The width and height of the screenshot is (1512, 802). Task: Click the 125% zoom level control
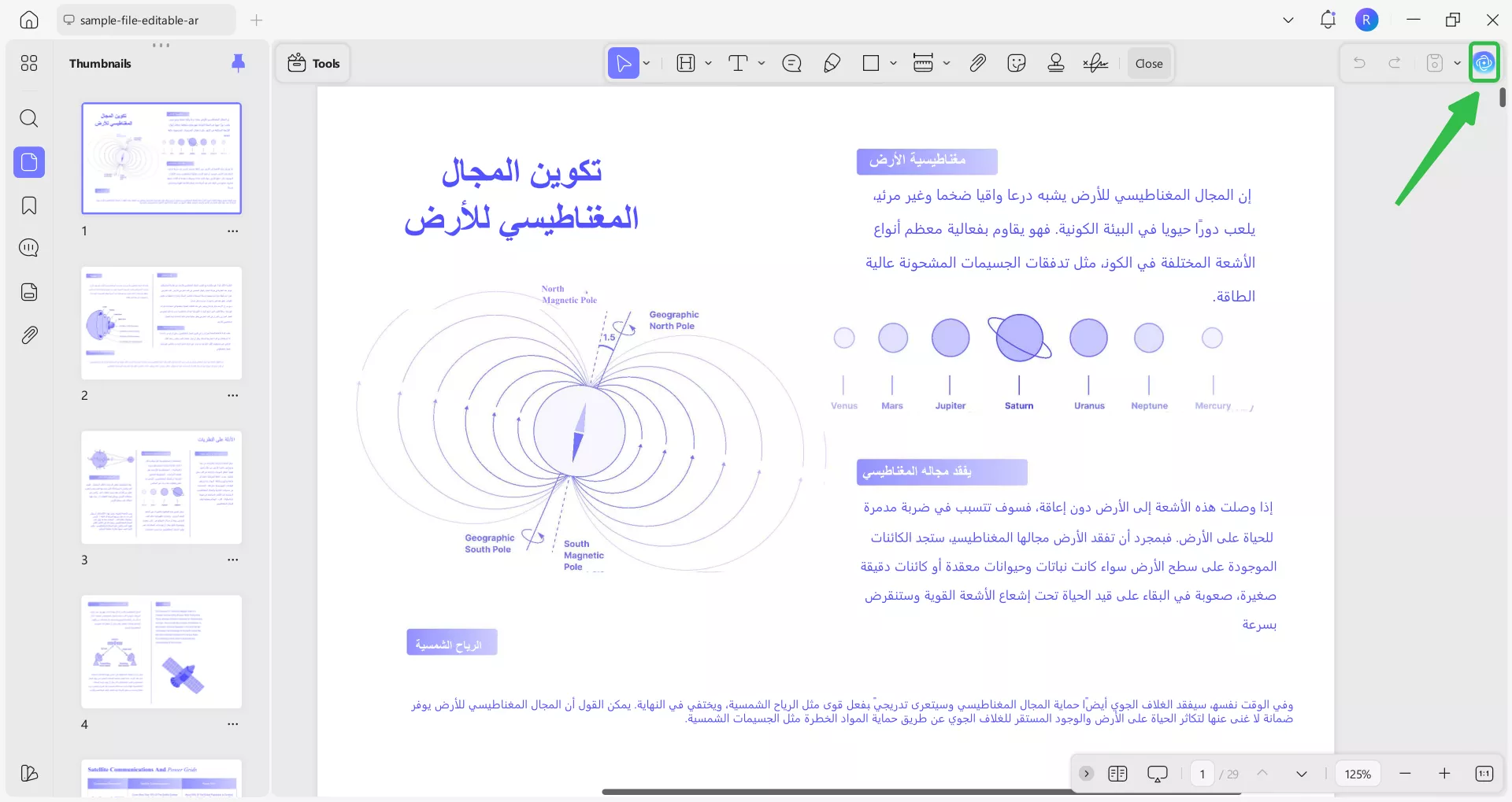click(x=1357, y=773)
